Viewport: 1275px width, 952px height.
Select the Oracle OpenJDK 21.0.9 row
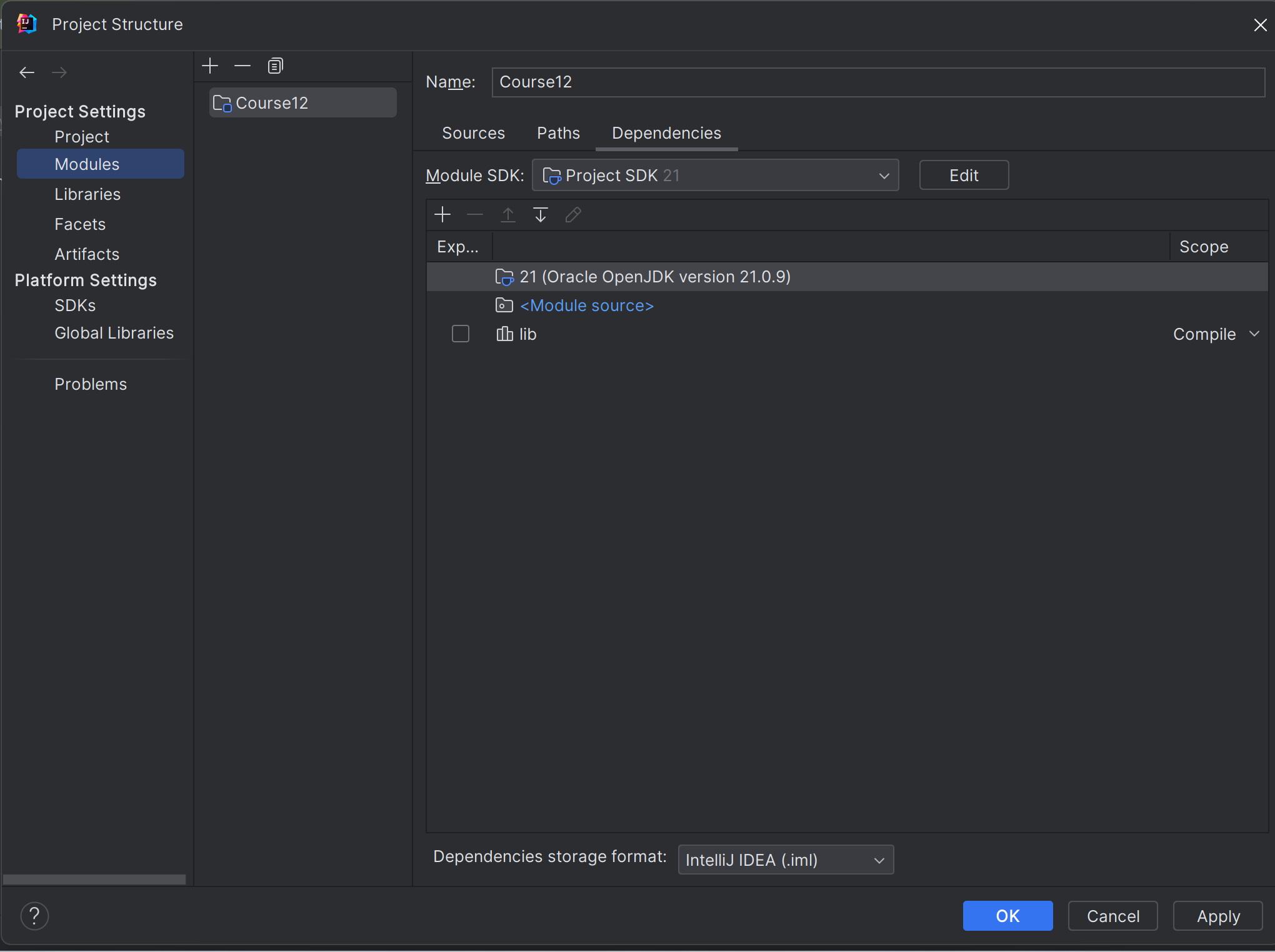pyautogui.click(x=847, y=277)
